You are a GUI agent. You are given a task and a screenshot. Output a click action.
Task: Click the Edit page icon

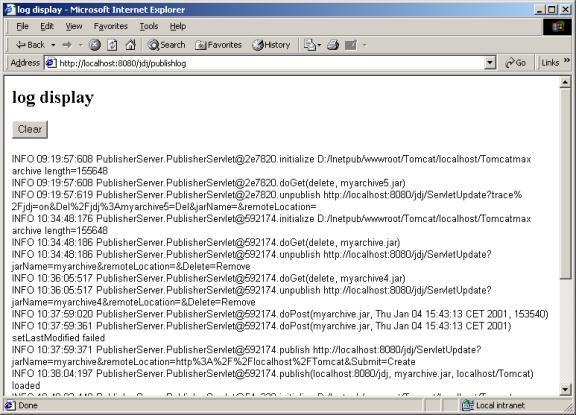351,45
